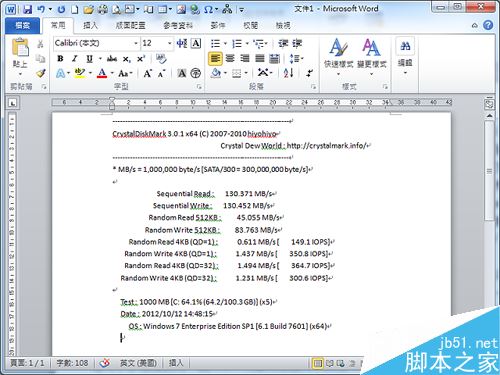Screen dimensions: 500x375
Task: Decrease paragraph indent
Action: pyautogui.click(x=283, y=43)
